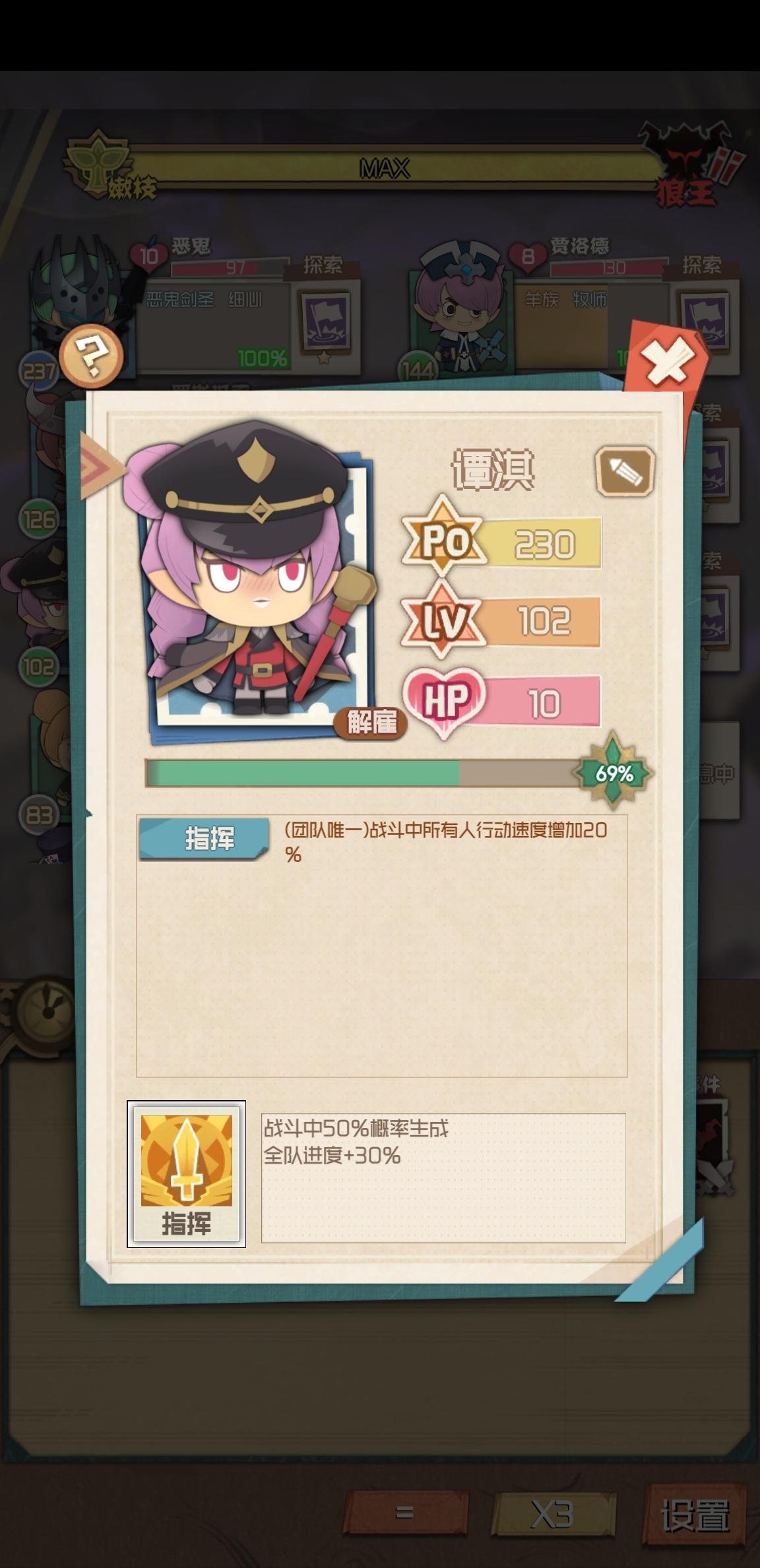Click the skill description text box

click(443, 1179)
